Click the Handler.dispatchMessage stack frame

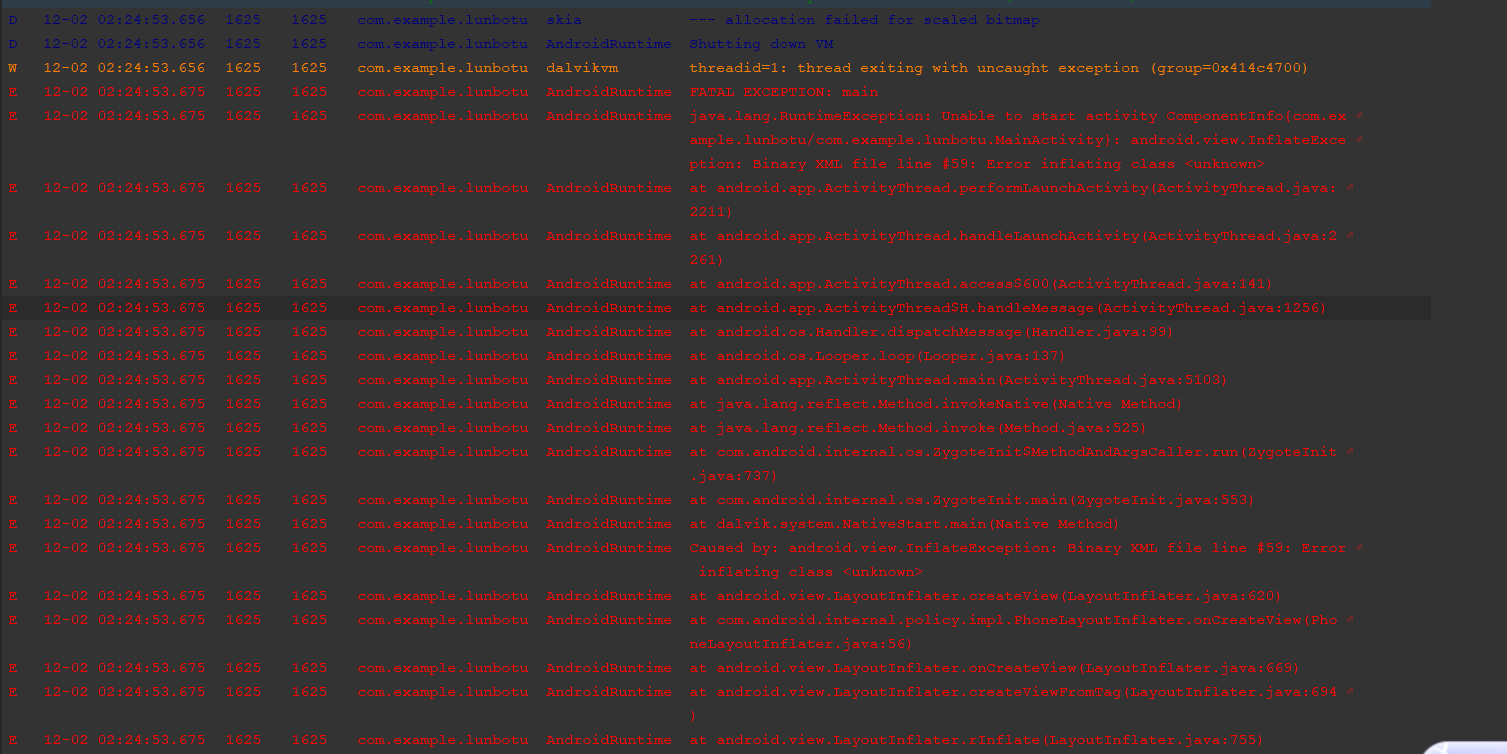pyautogui.click(x=931, y=332)
